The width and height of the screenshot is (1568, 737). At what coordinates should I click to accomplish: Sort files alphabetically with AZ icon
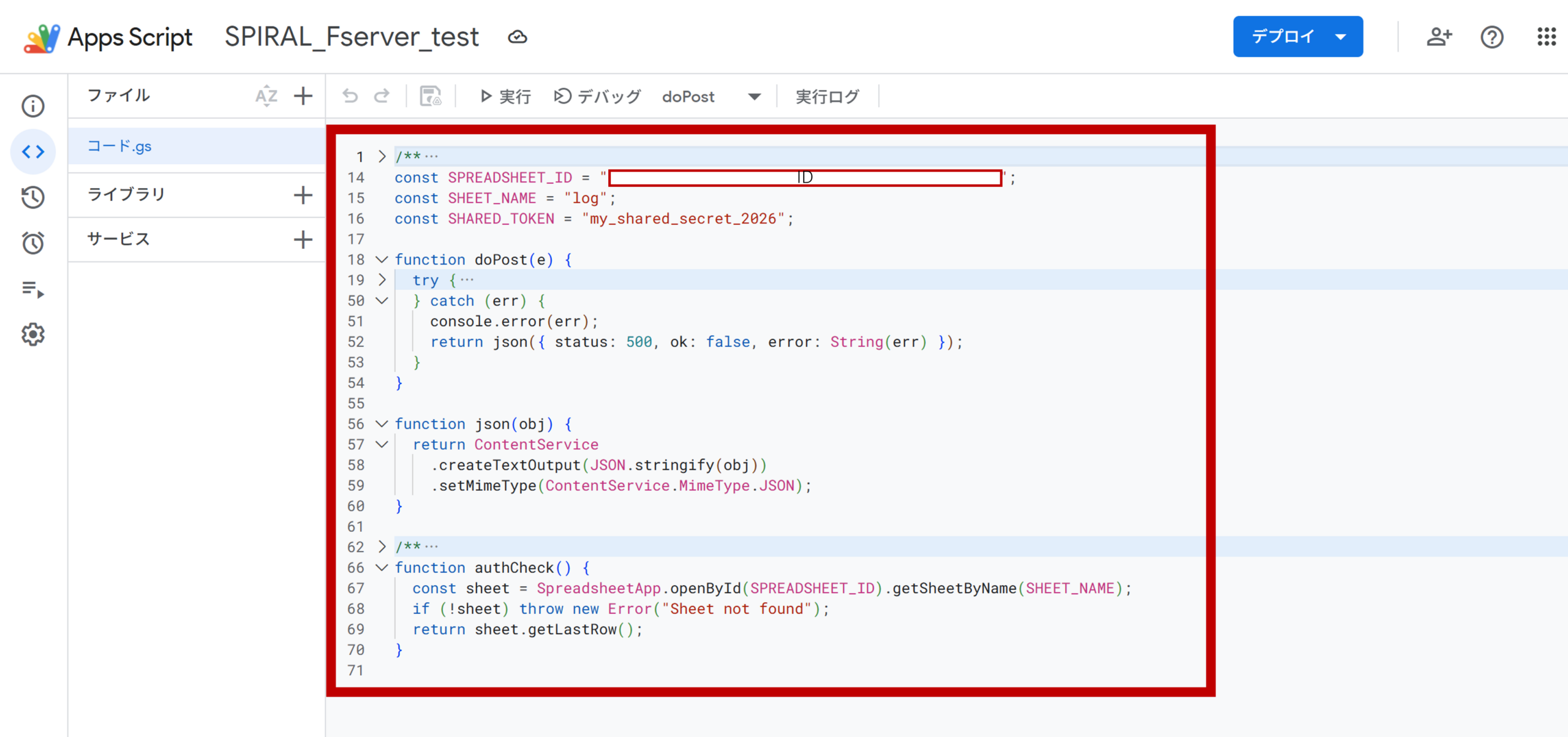(x=266, y=96)
